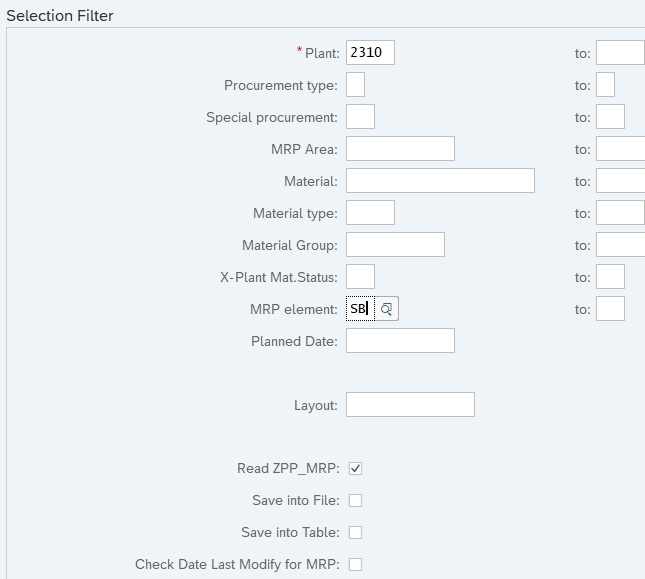Viewport: 645px width, 579px height.
Task: Enable the Save into Table checkbox
Action: pos(355,532)
